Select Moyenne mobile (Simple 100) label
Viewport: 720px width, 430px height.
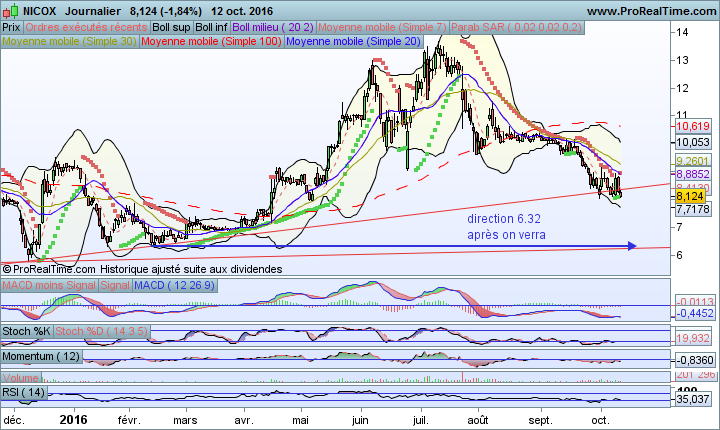[211, 41]
